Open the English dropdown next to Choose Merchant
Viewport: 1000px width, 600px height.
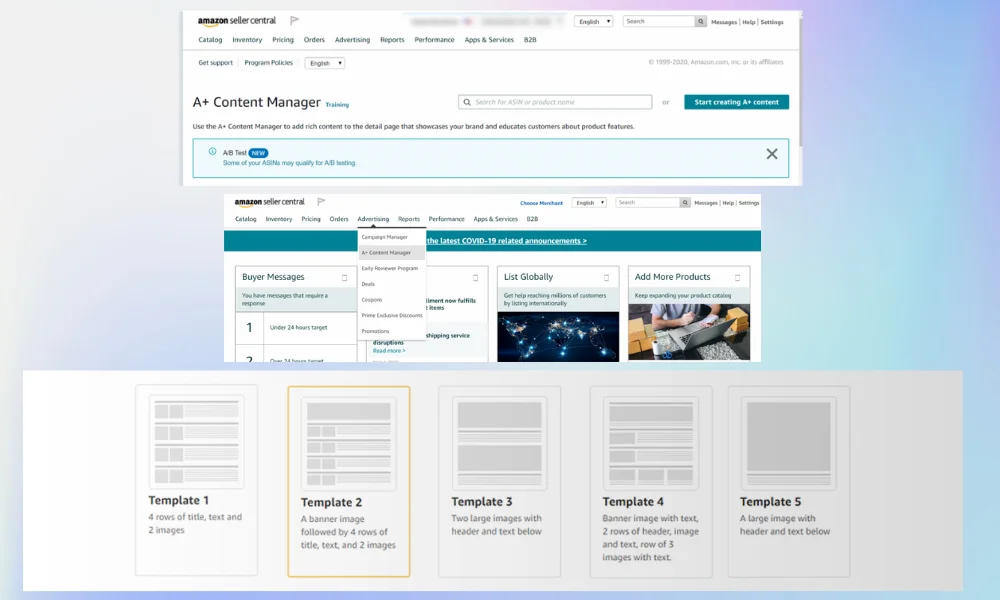pos(589,203)
